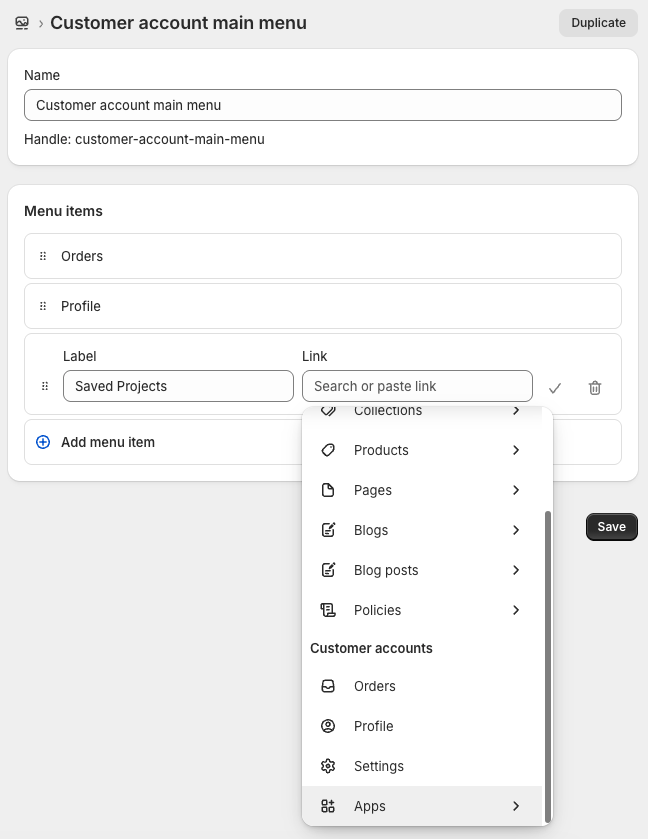Click the plus icon for adding menu item
The image size is (648, 839).
coord(43,442)
